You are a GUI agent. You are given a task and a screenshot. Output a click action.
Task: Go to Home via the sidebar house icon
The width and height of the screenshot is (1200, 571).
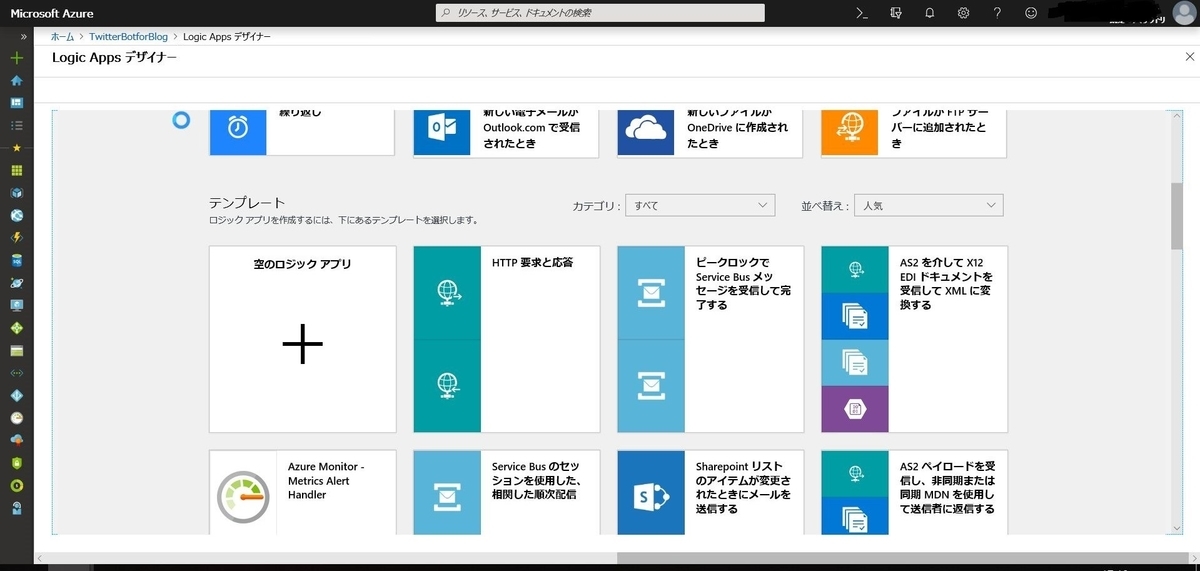(16, 81)
